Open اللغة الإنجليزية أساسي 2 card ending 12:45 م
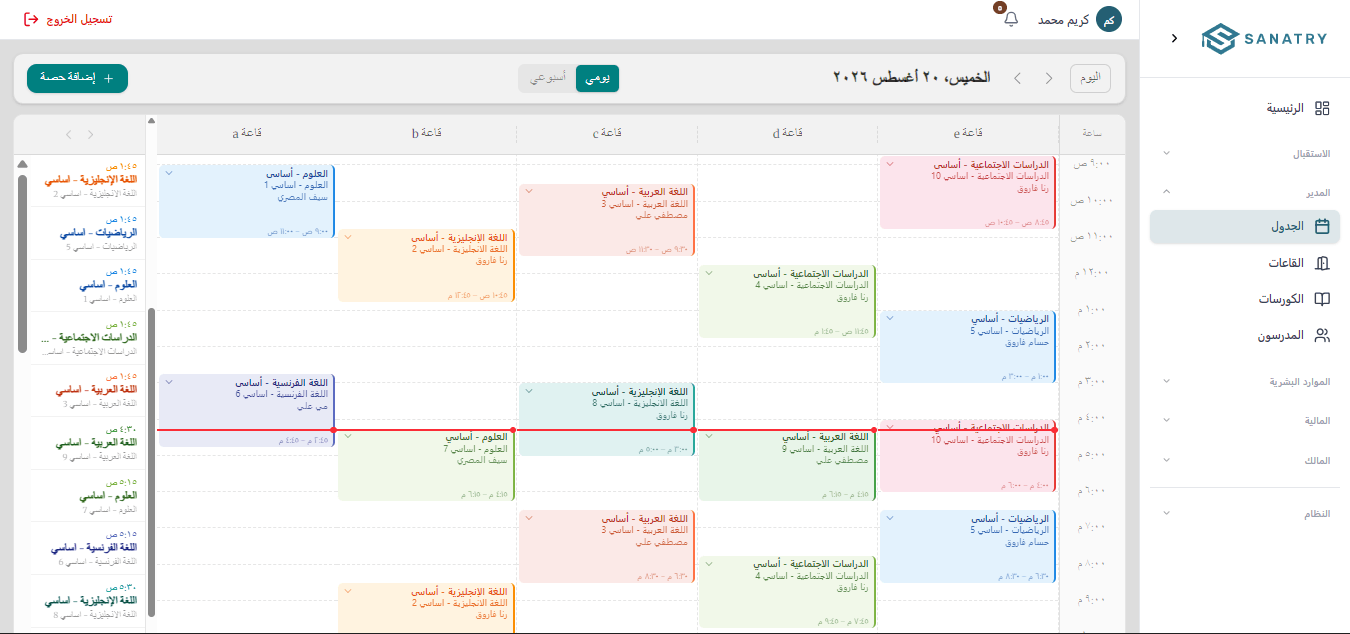Viewport: 1350px width, 634px height. (427, 265)
